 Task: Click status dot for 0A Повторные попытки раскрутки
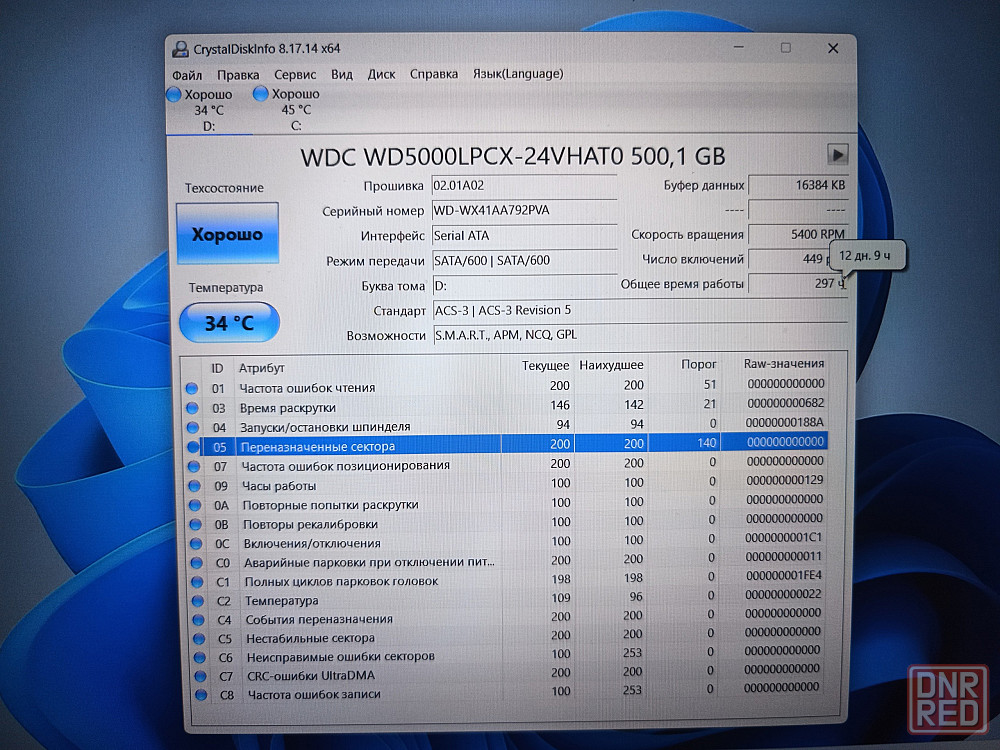point(195,505)
